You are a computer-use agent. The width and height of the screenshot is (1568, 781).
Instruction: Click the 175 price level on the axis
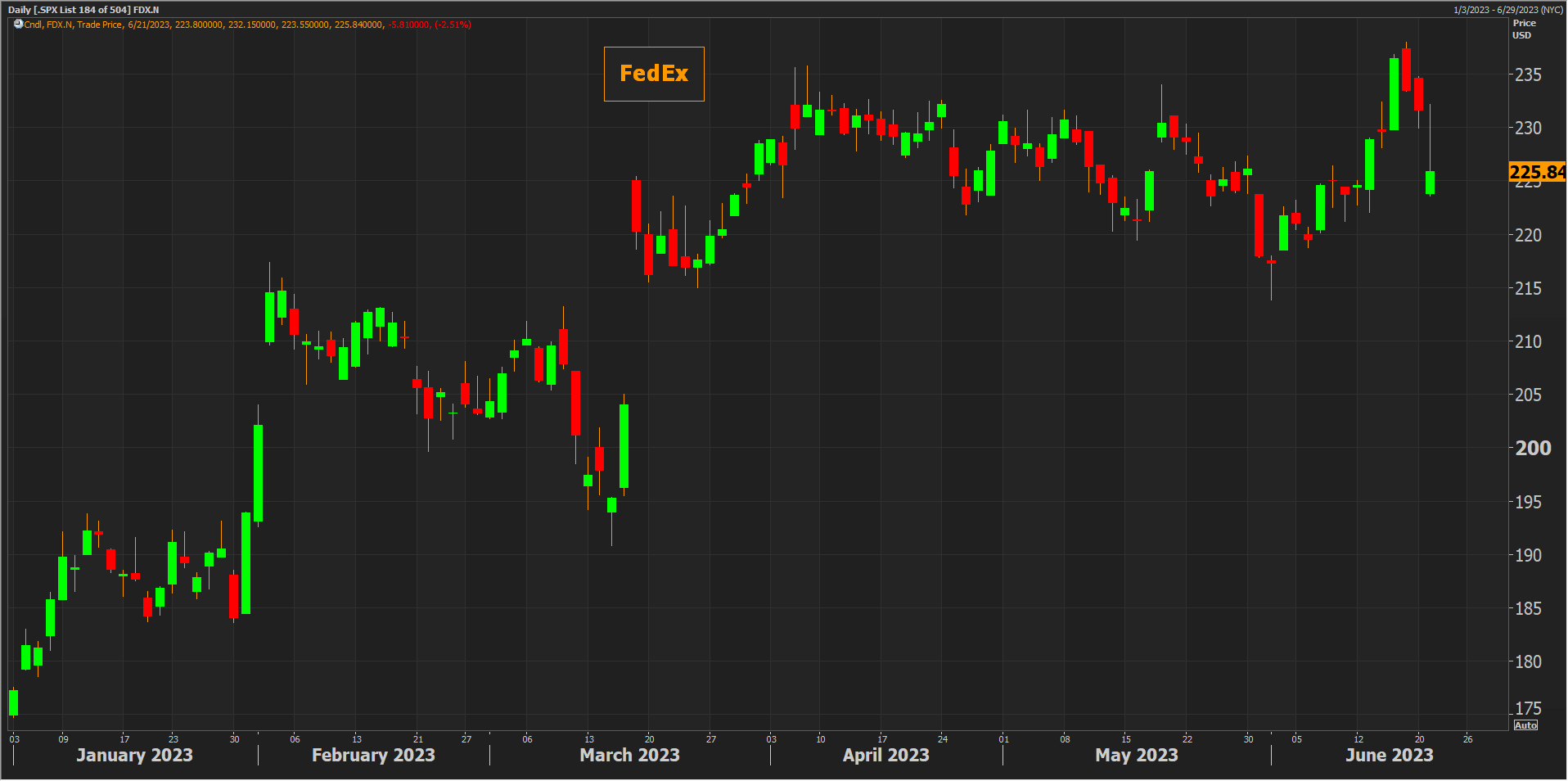tap(1528, 708)
